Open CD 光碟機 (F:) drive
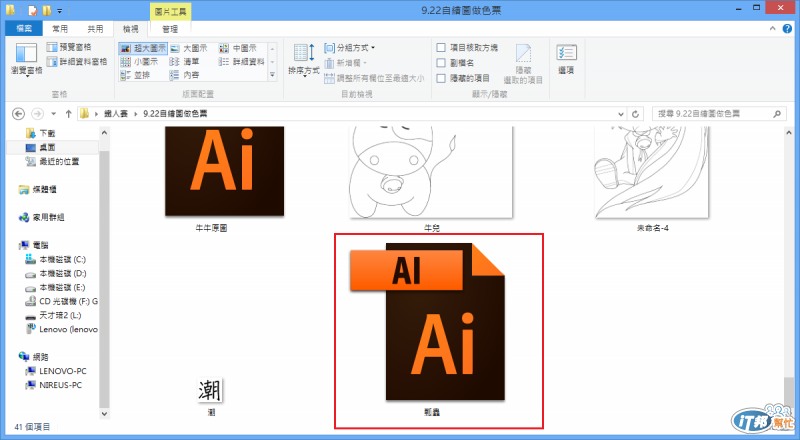Viewport: 800px width, 440px height. (x=61, y=301)
